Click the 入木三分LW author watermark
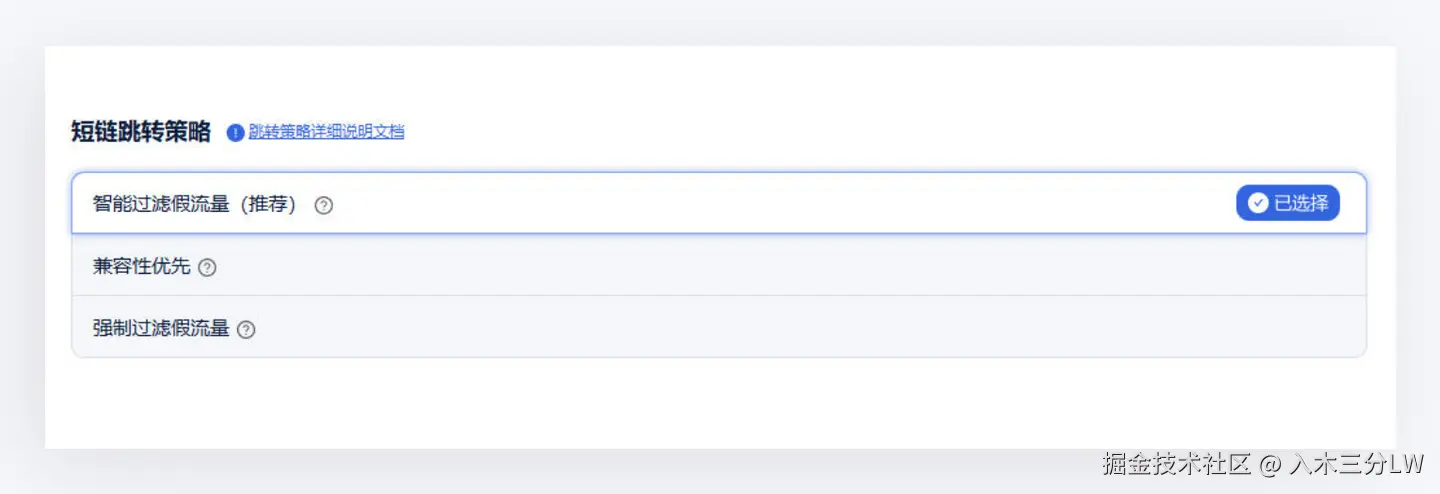The image size is (1440, 494). [1356, 464]
